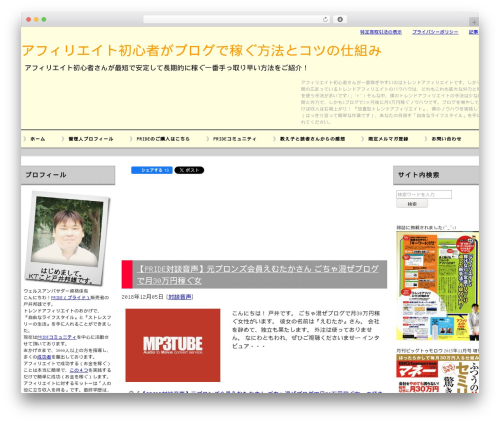The height and width of the screenshot is (423, 500).
Task: Open the お問い合わせ menu item
Action: pos(446,139)
